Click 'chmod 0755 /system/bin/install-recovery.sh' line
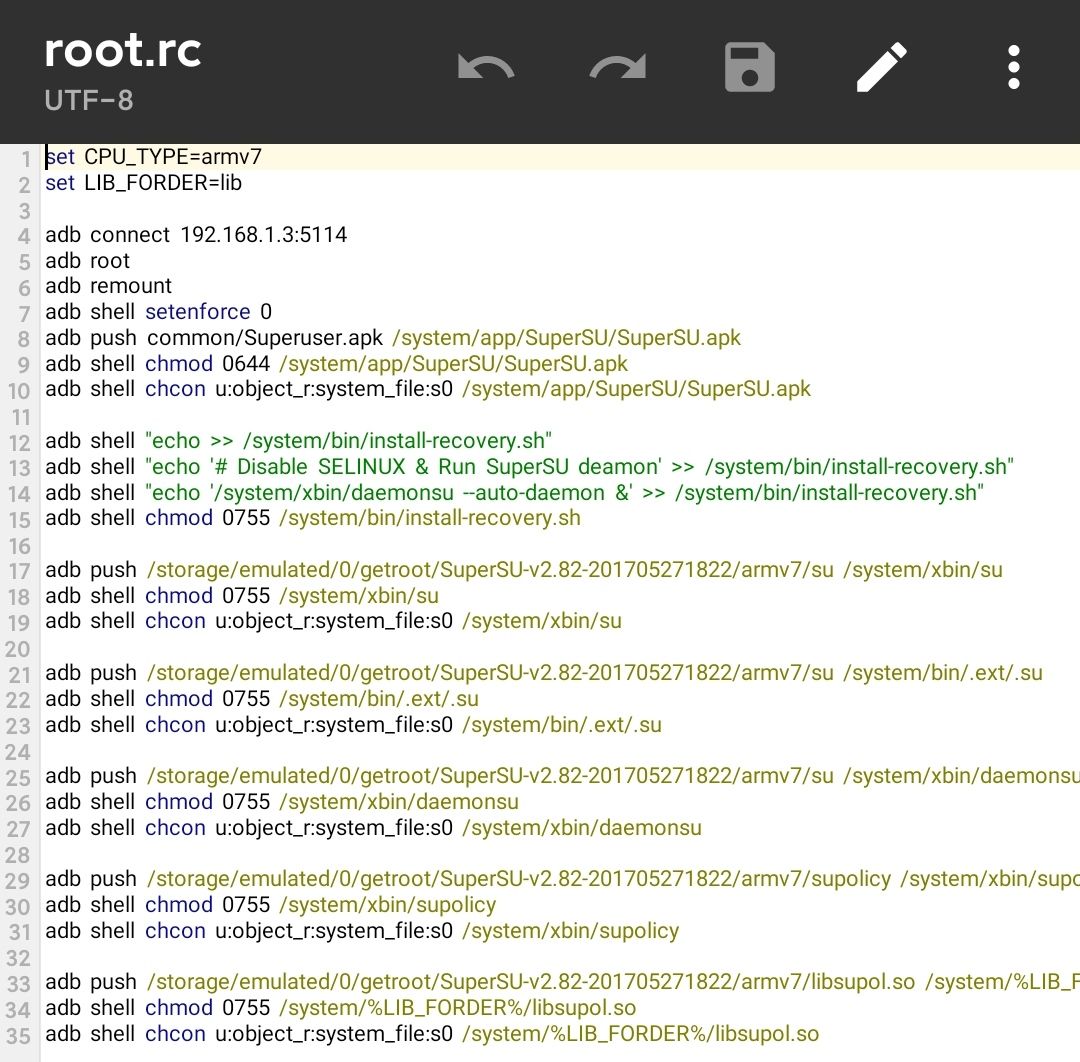1080x1062 pixels. point(313,518)
